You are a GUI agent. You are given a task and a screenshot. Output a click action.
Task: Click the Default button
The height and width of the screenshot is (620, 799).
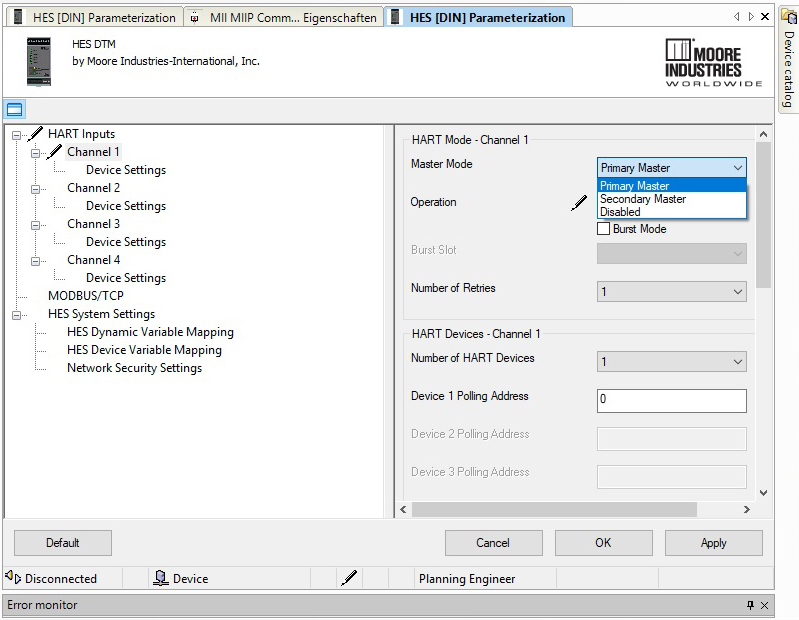click(63, 543)
